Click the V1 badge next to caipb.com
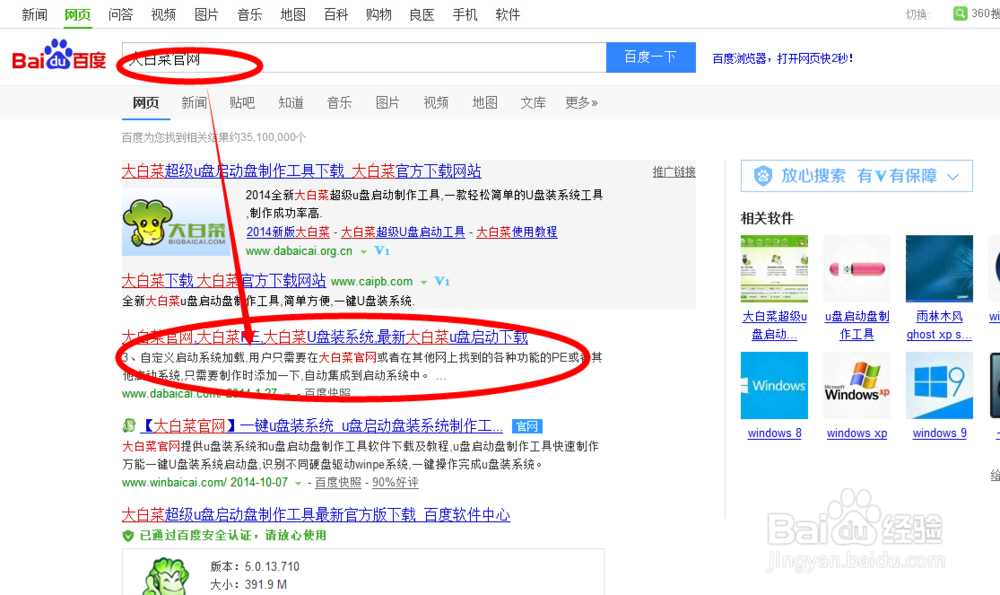Screen dimensions: 1000x595 point(441,281)
